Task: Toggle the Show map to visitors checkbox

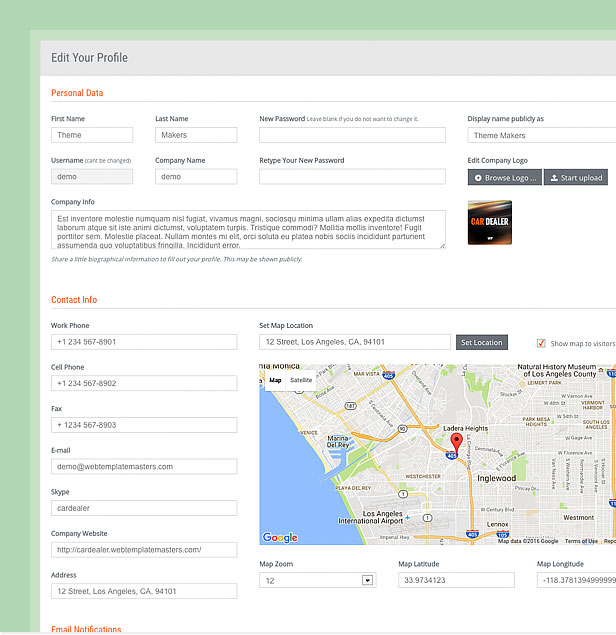Action: click(x=541, y=343)
